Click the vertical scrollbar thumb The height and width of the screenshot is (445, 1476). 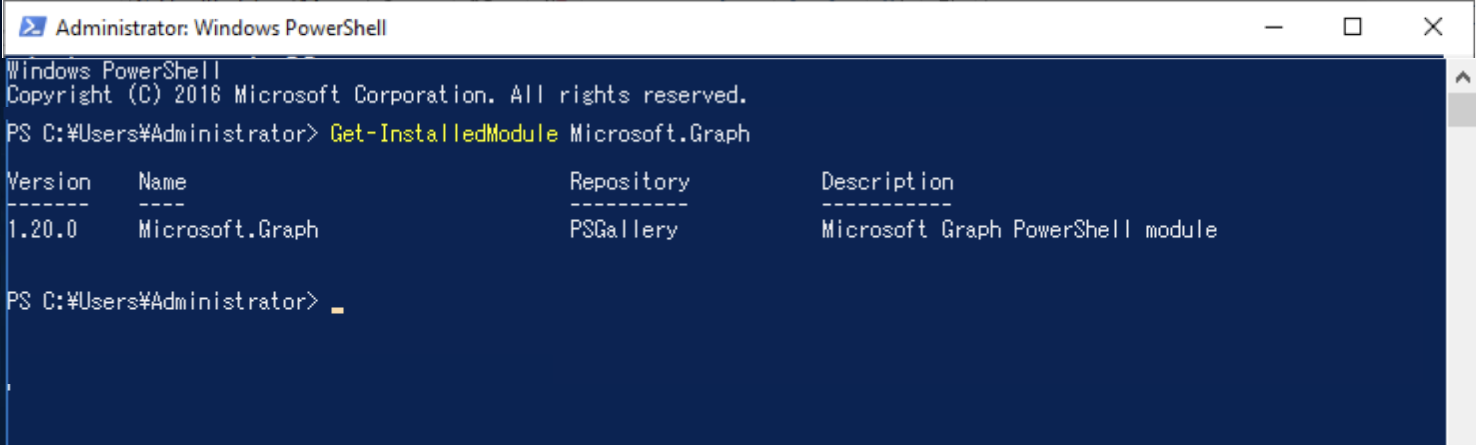pos(1461,110)
